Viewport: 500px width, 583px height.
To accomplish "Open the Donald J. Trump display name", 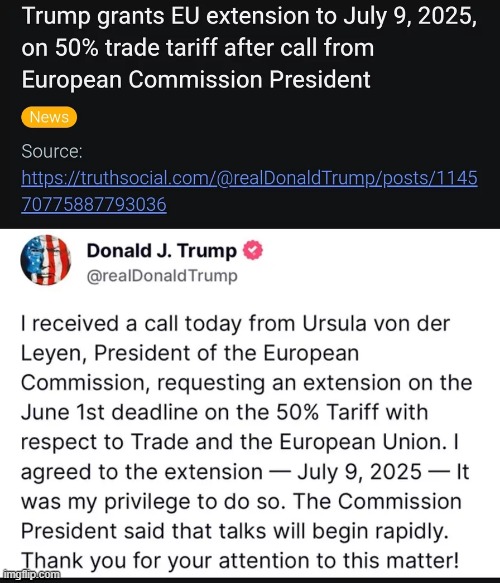I will pyautogui.click(x=162, y=251).
